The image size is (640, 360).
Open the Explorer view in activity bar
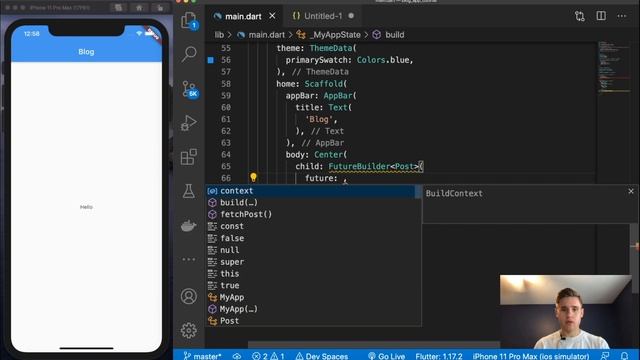click(x=189, y=20)
